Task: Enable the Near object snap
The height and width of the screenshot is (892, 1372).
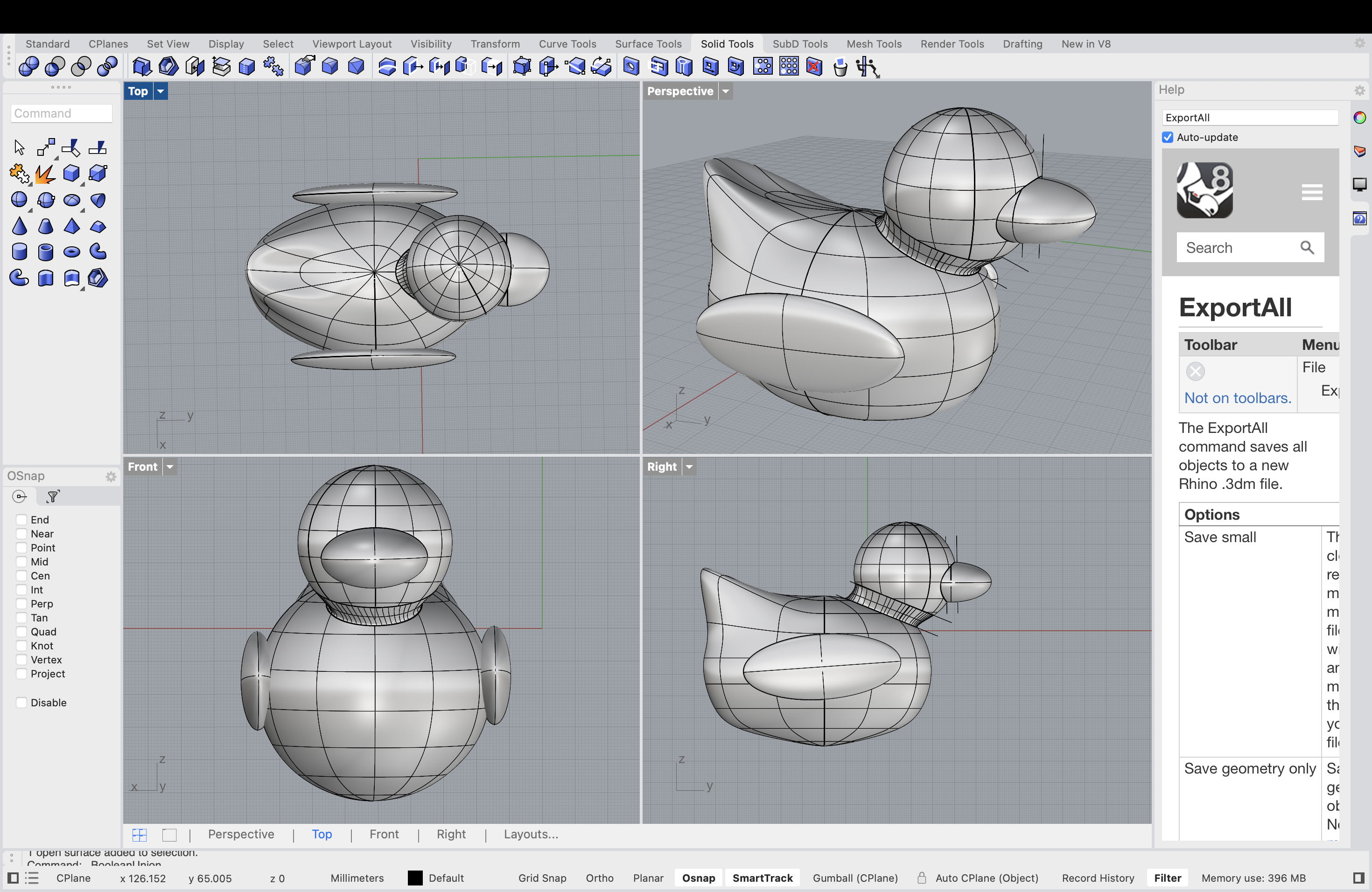Action: coord(21,534)
